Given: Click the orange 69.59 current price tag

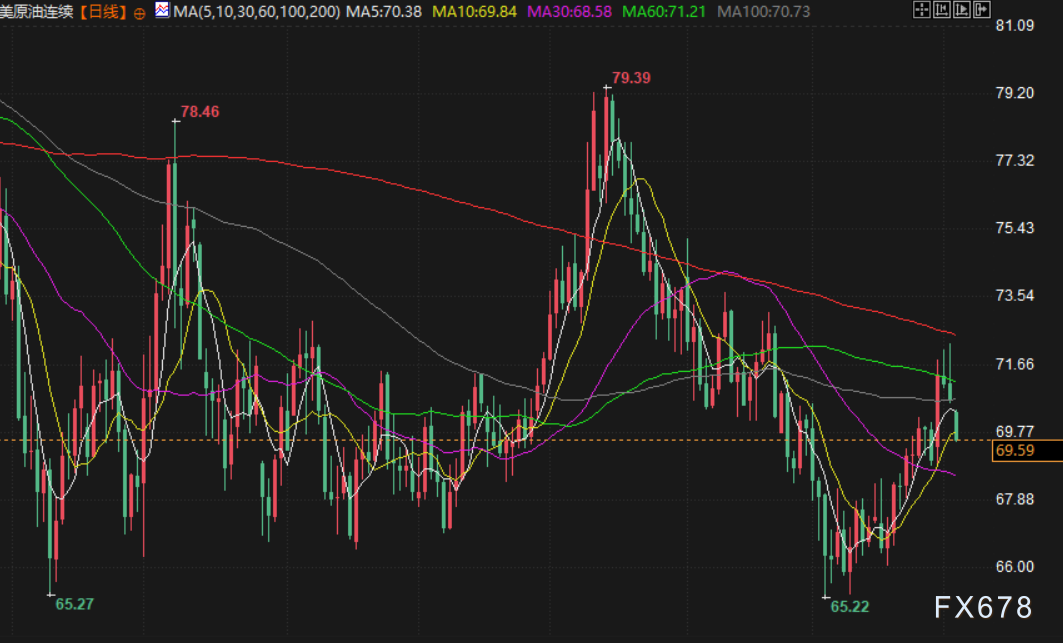Looking at the screenshot, I should 1014,451.
